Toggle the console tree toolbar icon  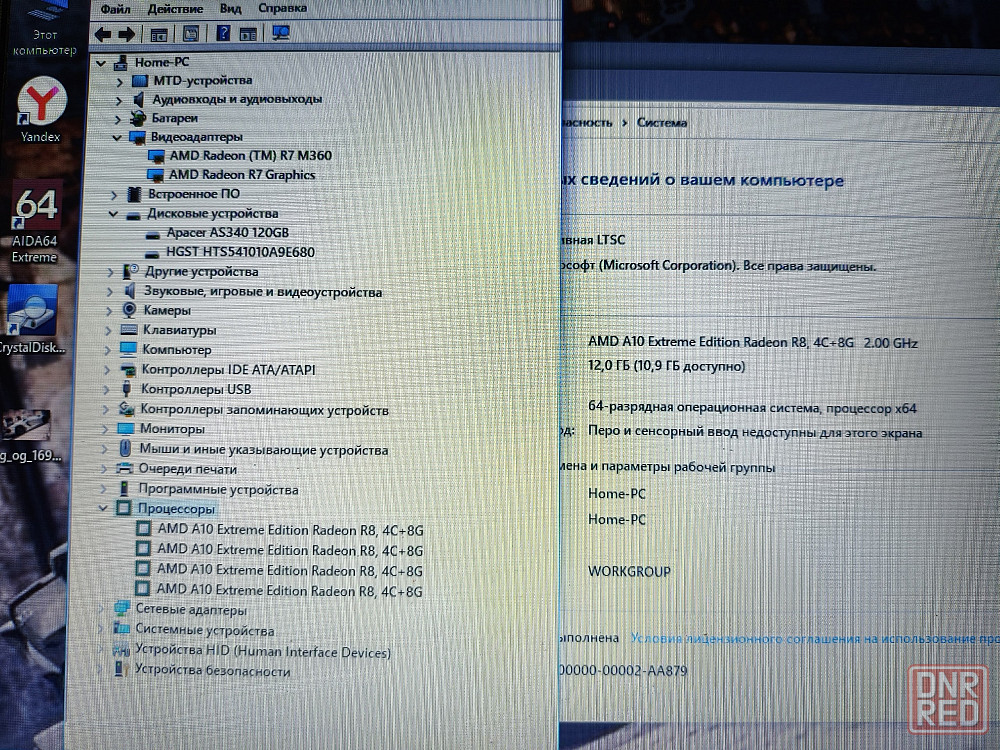pos(159,34)
